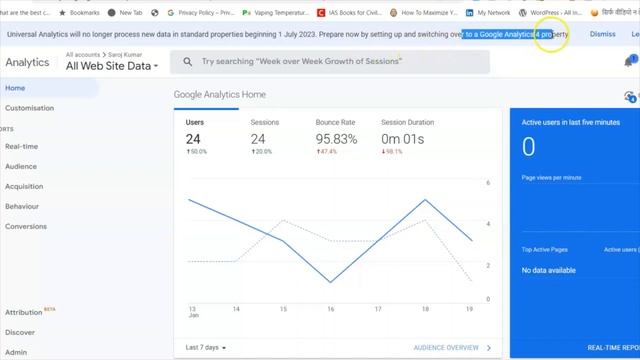The height and width of the screenshot is (360, 640).
Task: Click 'No data available' text
Action: (x=549, y=270)
